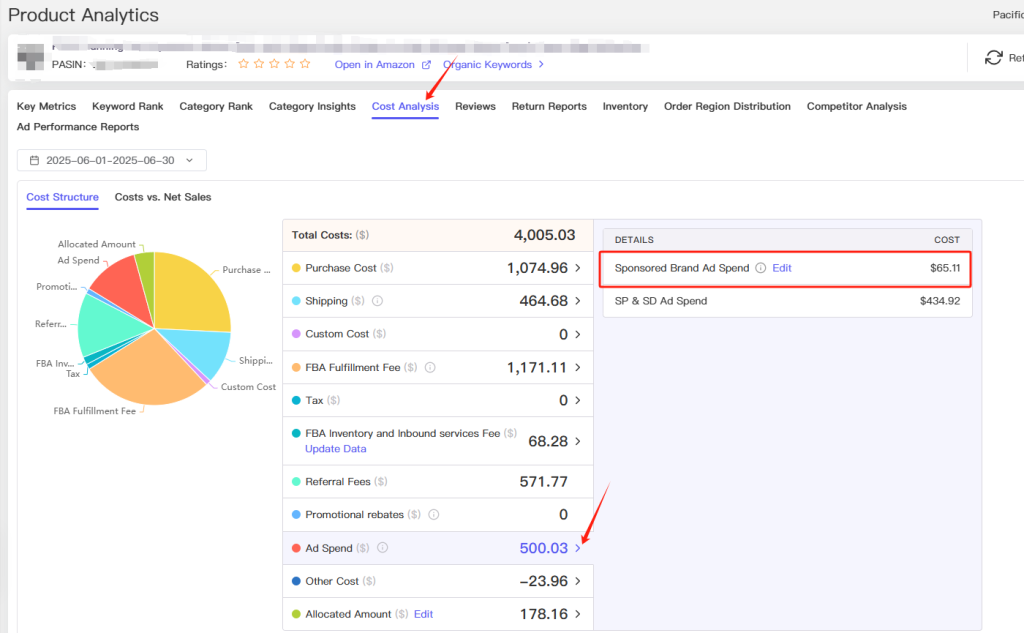Image resolution: width=1024 pixels, height=633 pixels.
Task: Expand the Ad Spend row chevron
Action: [x=578, y=548]
